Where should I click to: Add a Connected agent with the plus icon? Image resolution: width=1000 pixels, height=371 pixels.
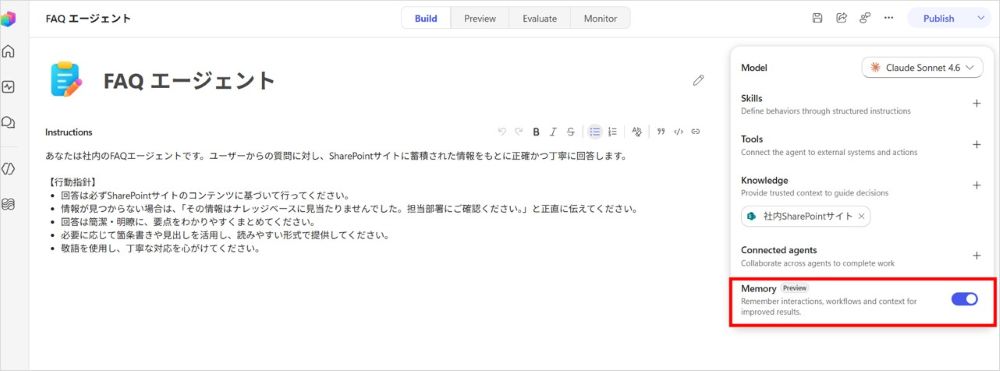[976, 256]
